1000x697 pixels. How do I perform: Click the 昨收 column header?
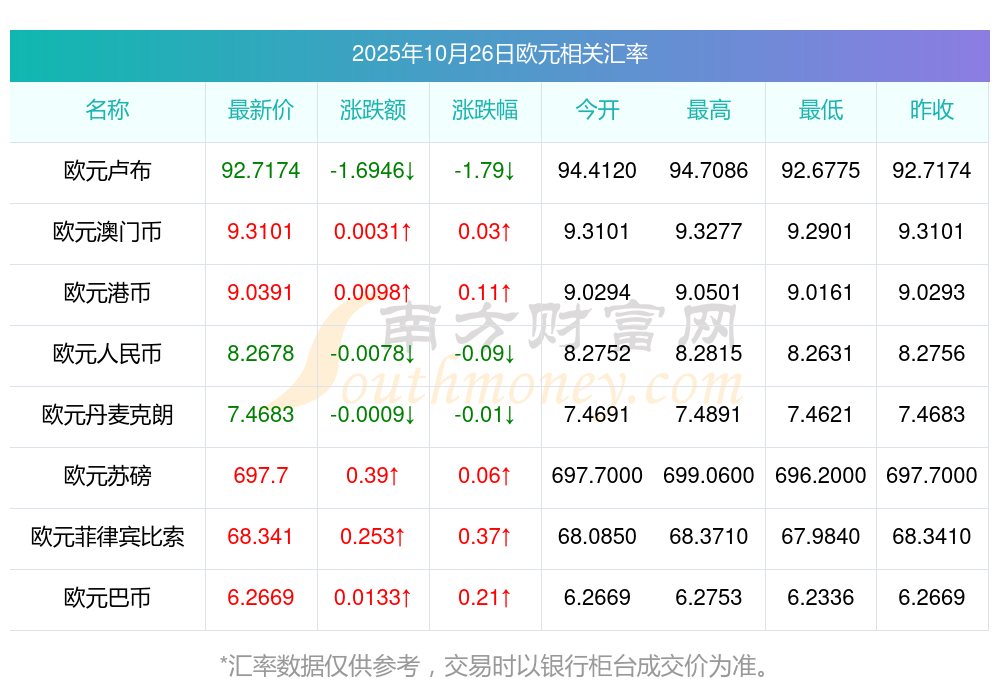pos(932,110)
